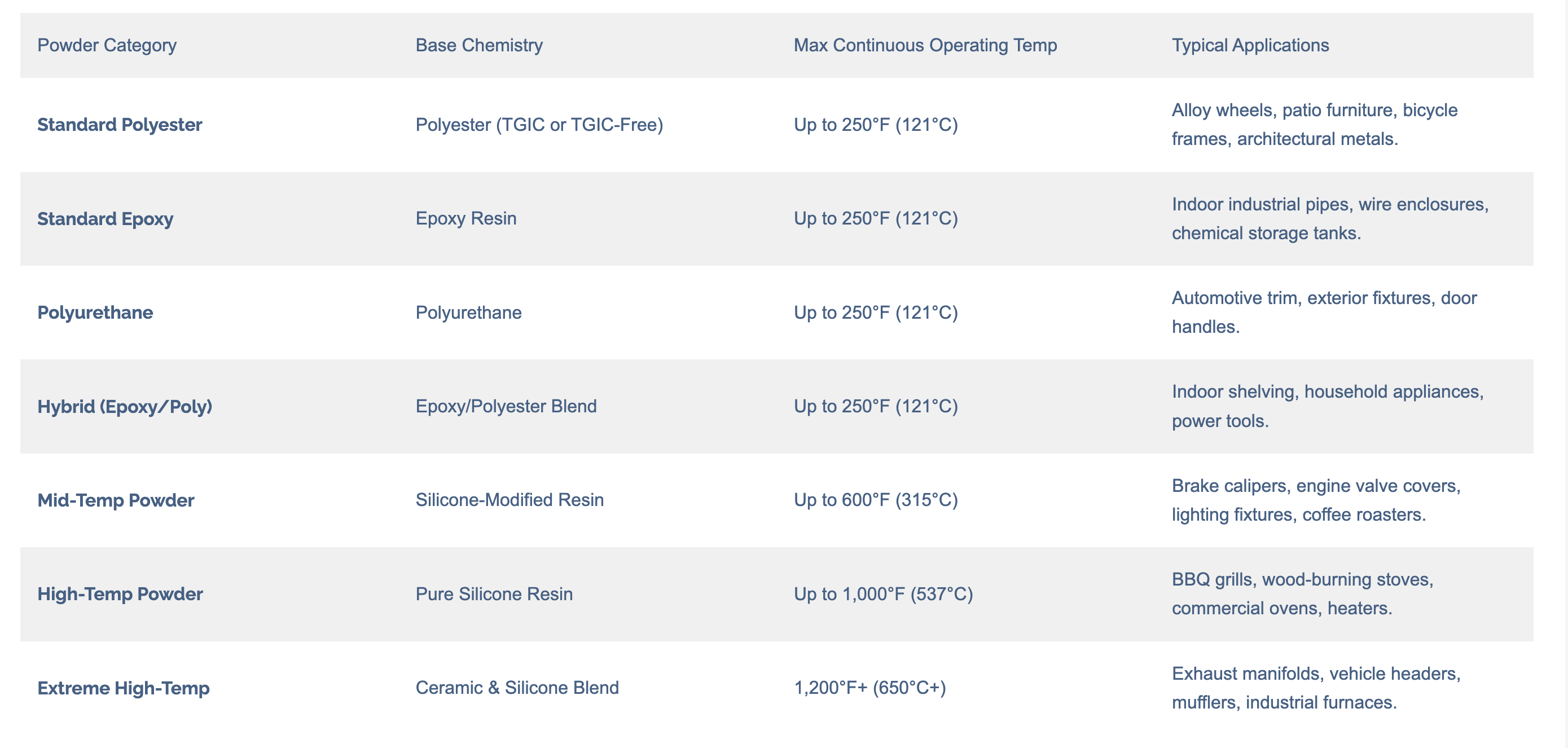Image resolution: width=1568 pixels, height=748 pixels.
Task: Click the BBQ grills, wood-burning stoves text
Action: tap(1303, 579)
